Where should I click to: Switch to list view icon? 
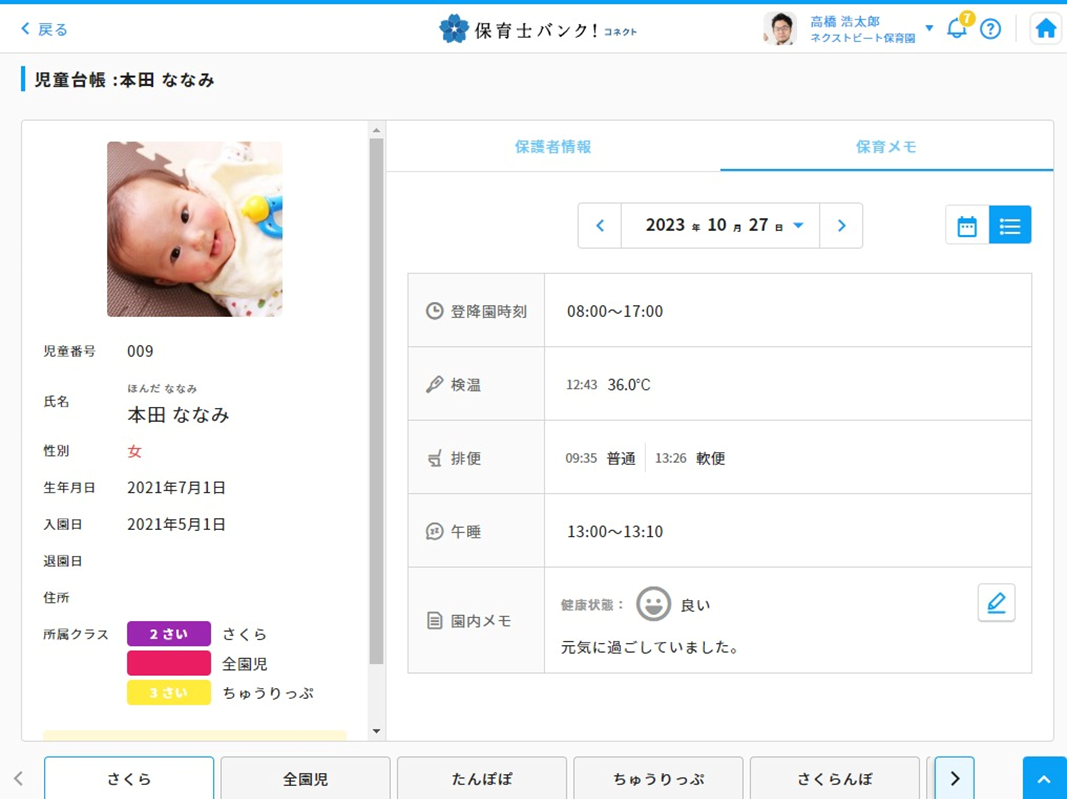1010,226
